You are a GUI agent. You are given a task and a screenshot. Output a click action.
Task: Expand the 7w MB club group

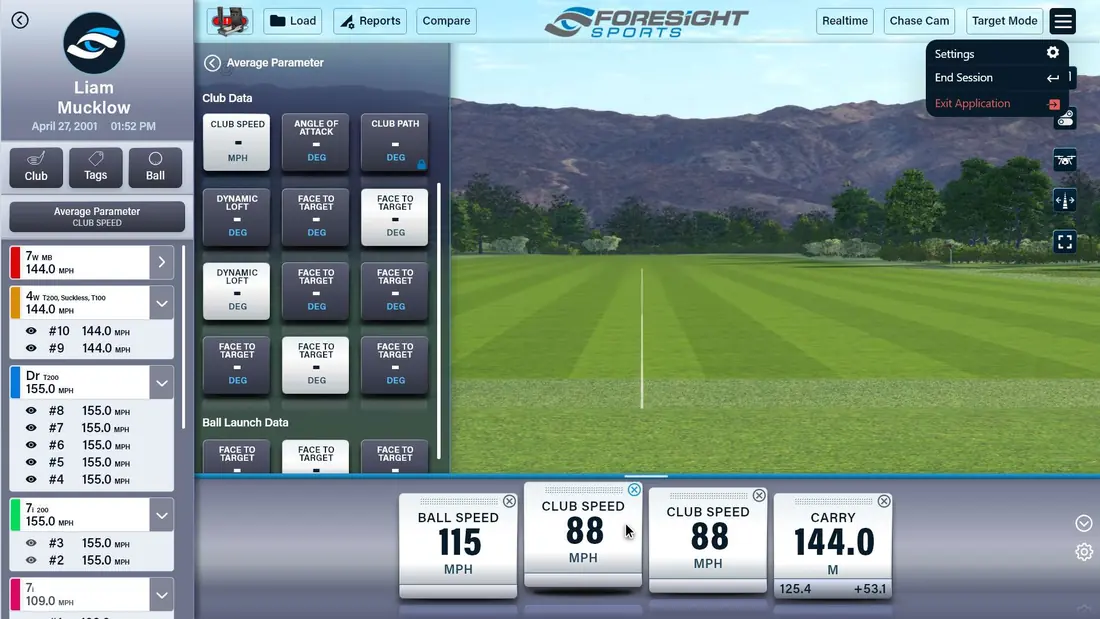(x=161, y=262)
